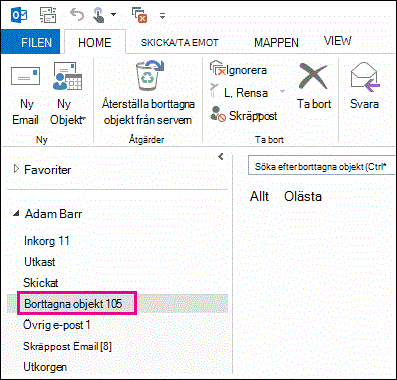Viewport: 397px width, 380px height.
Task: Open the Customize Quick Access Toolbar dropdown
Action: (x=162, y=16)
